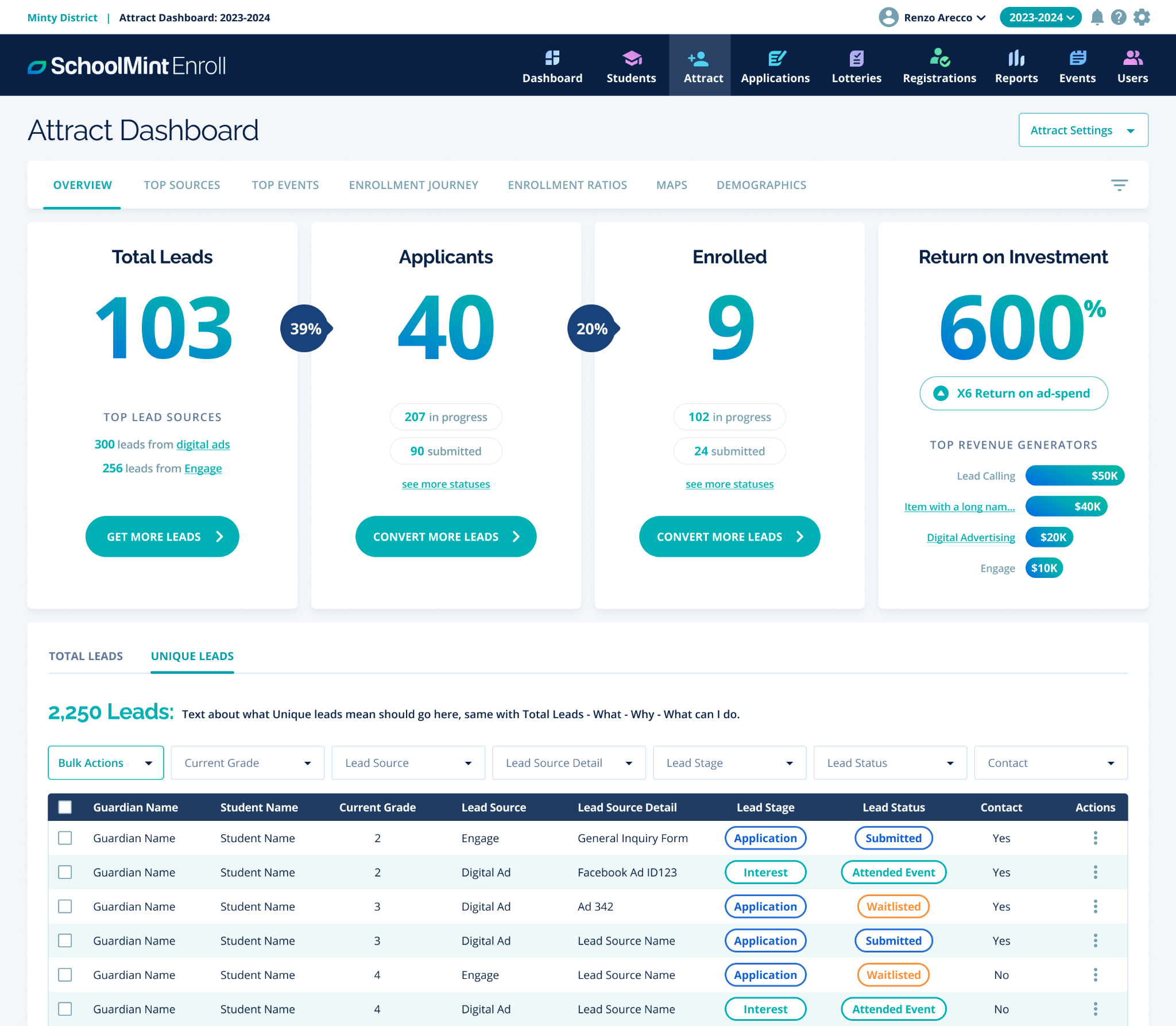Check the checkbox for the first lead row
The height and width of the screenshot is (1026, 1176).
(x=65, y=838)
